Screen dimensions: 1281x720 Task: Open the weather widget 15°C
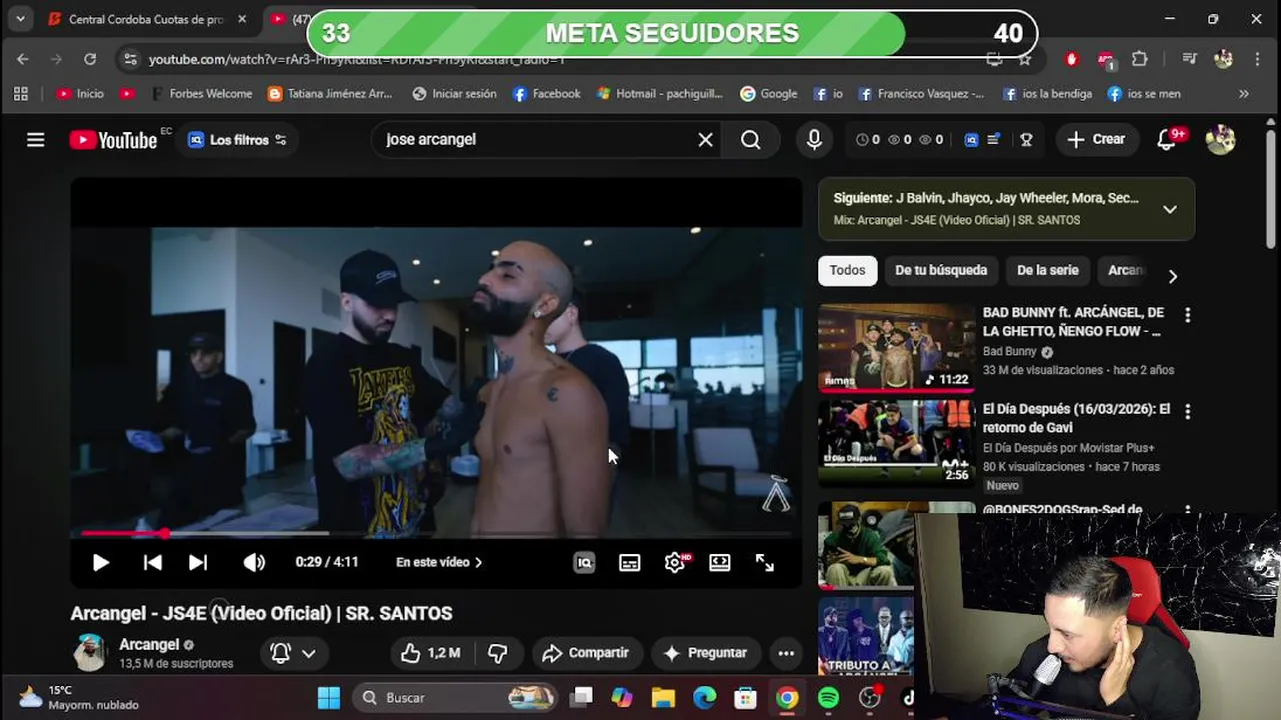78,698
